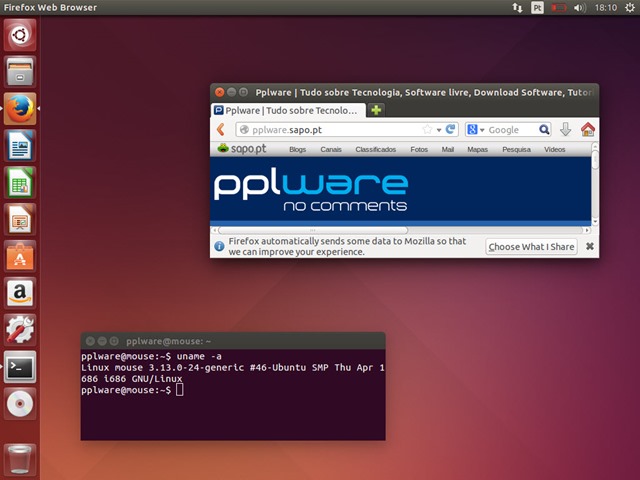Image resolution: width=640 pixels, height=480 pixels.
Task: Open Ubuntu Software Center
Action: [x=20, y=256]
